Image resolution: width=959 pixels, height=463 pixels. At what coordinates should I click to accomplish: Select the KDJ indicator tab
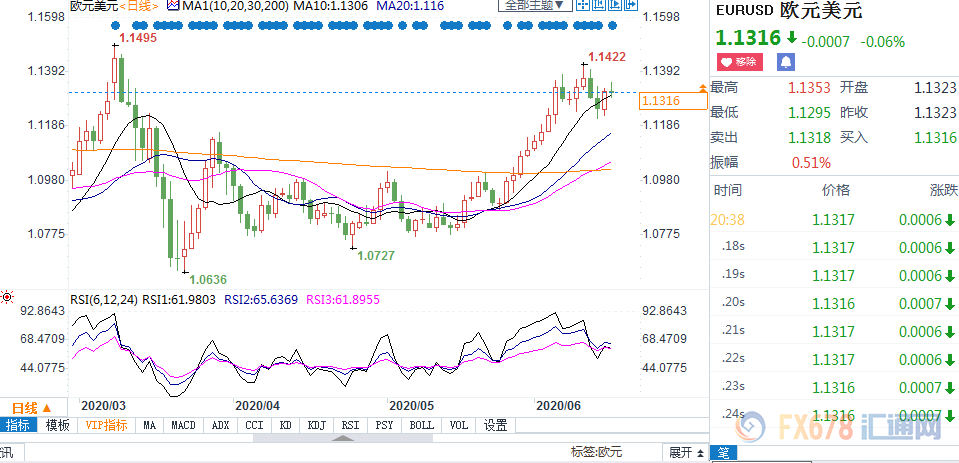(317, 425)
